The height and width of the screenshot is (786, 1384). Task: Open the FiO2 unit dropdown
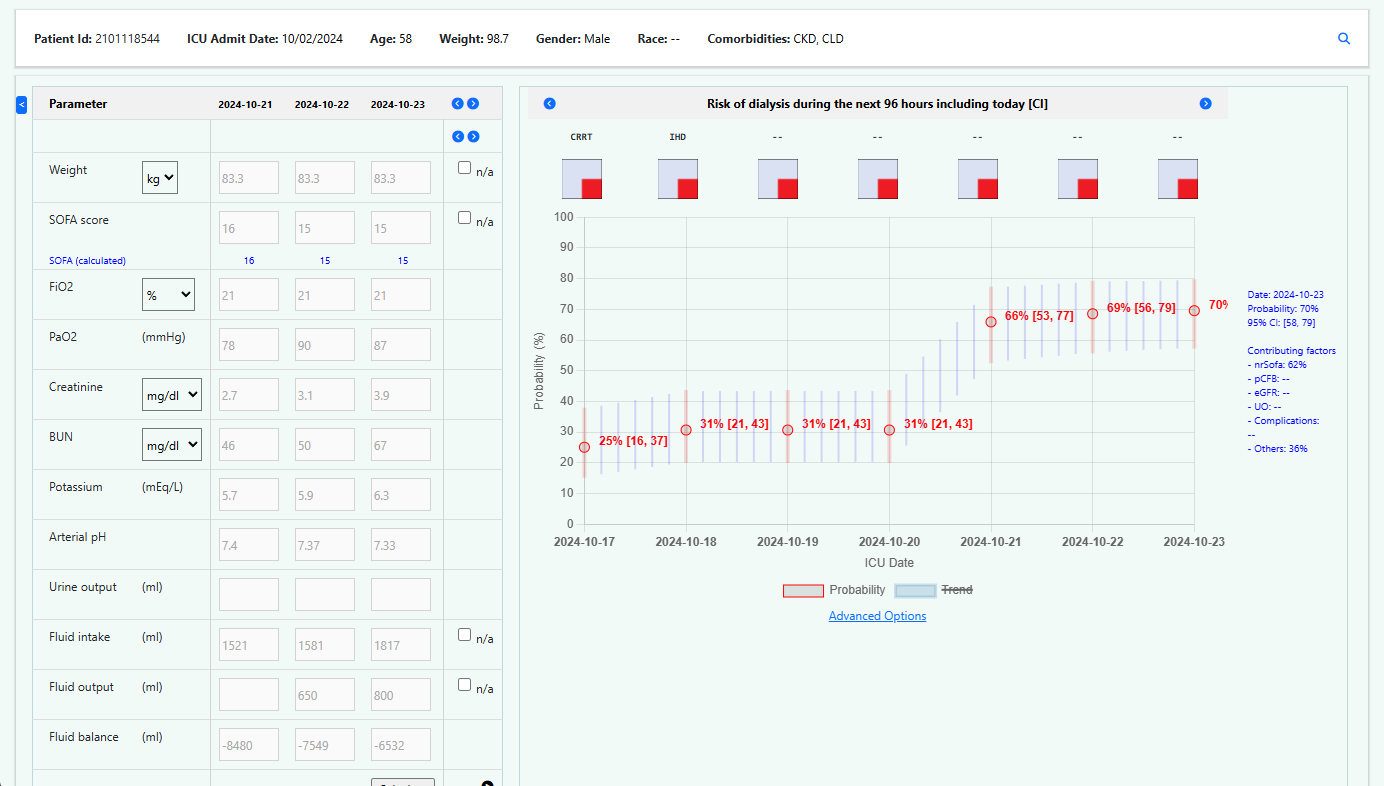click(168, 295)
